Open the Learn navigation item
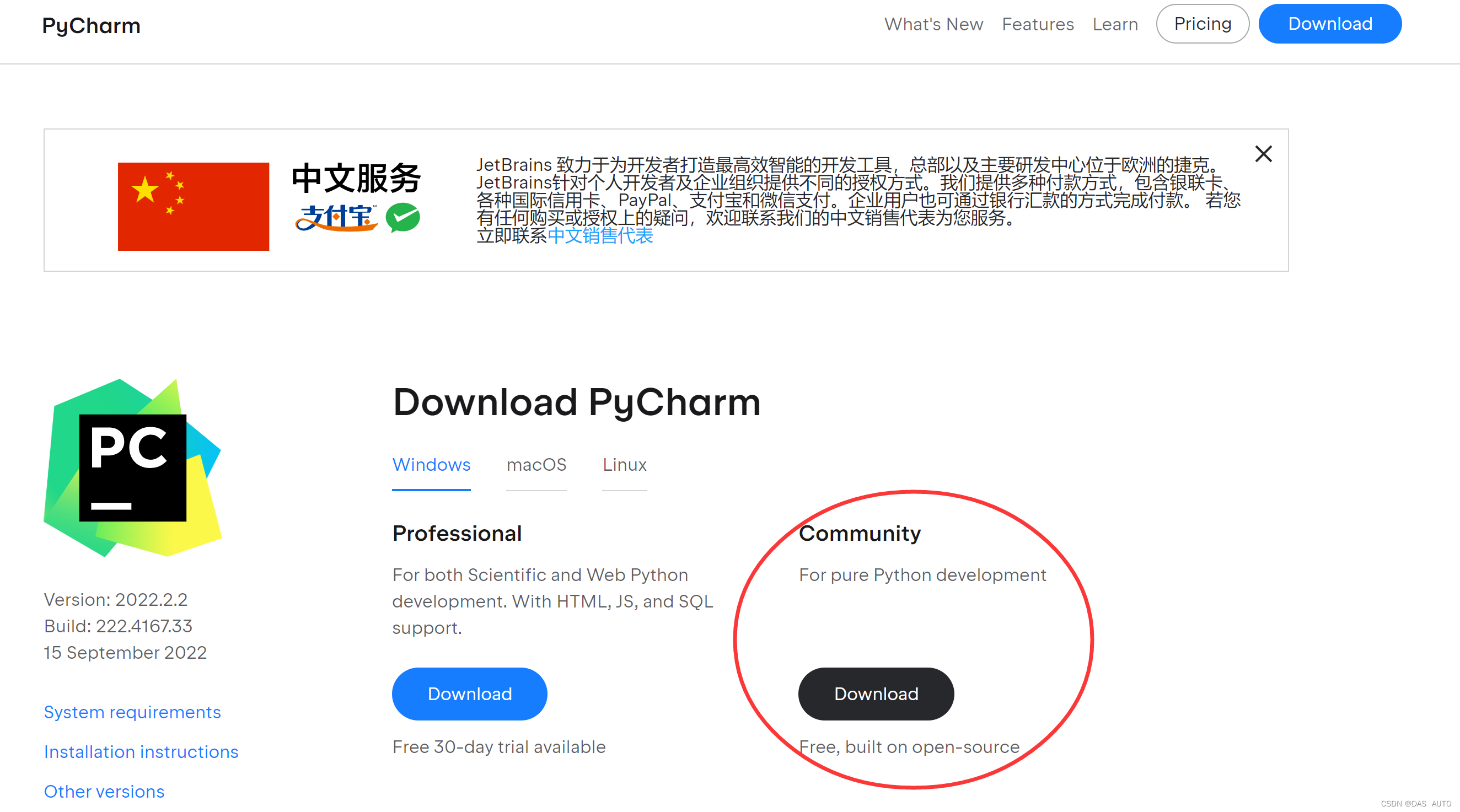 tap(1115, 24)
